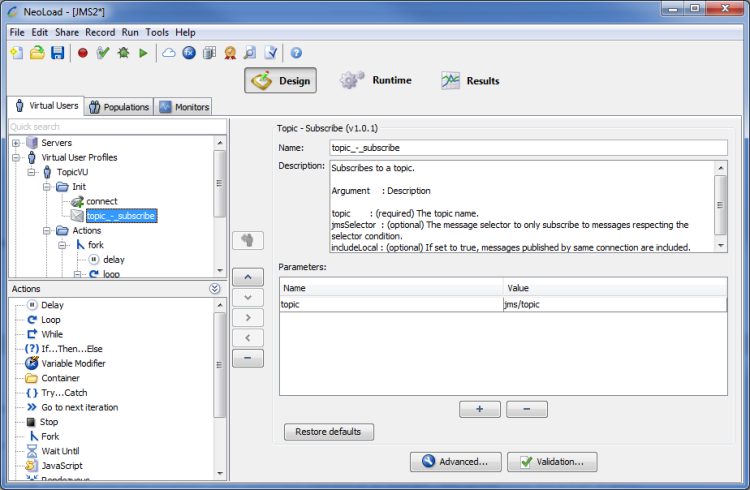Click the documents stack toolbar icon
This screenshot has height=490, width=750.
pos(210,53)
